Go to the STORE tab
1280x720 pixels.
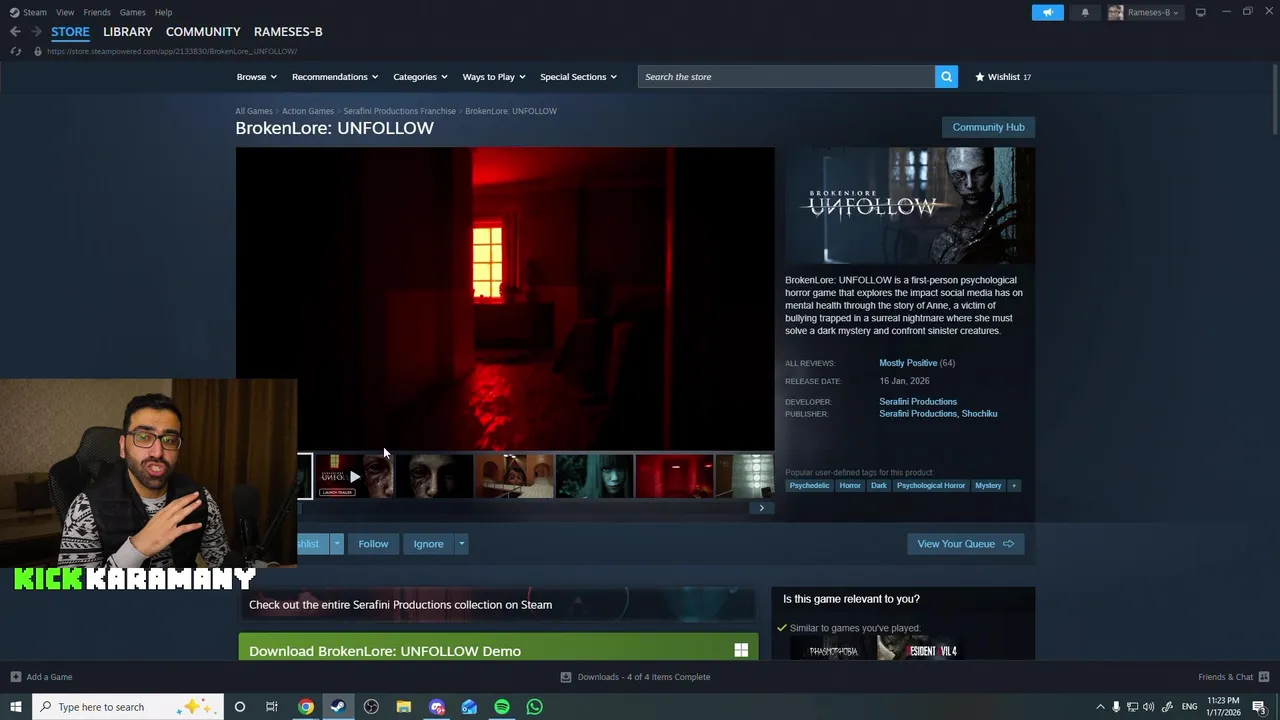point(70,32)
